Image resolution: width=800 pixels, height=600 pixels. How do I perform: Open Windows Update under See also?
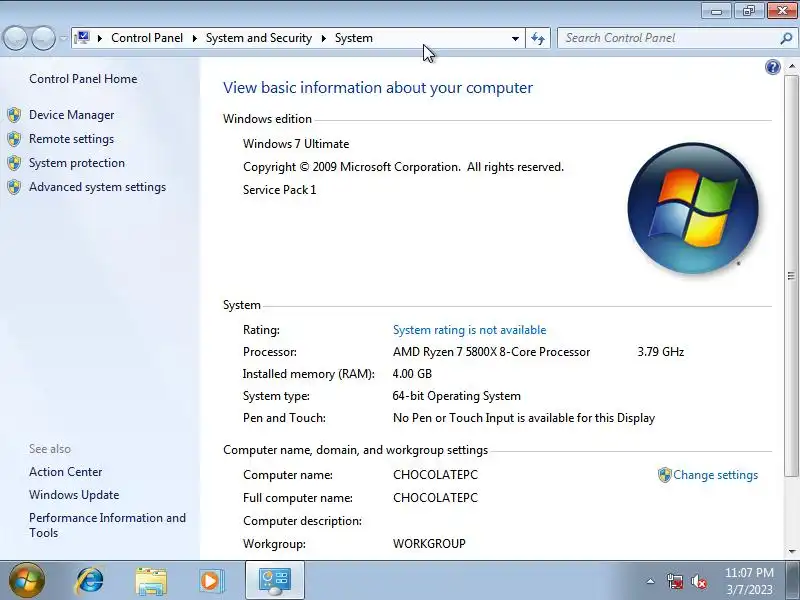74,494
